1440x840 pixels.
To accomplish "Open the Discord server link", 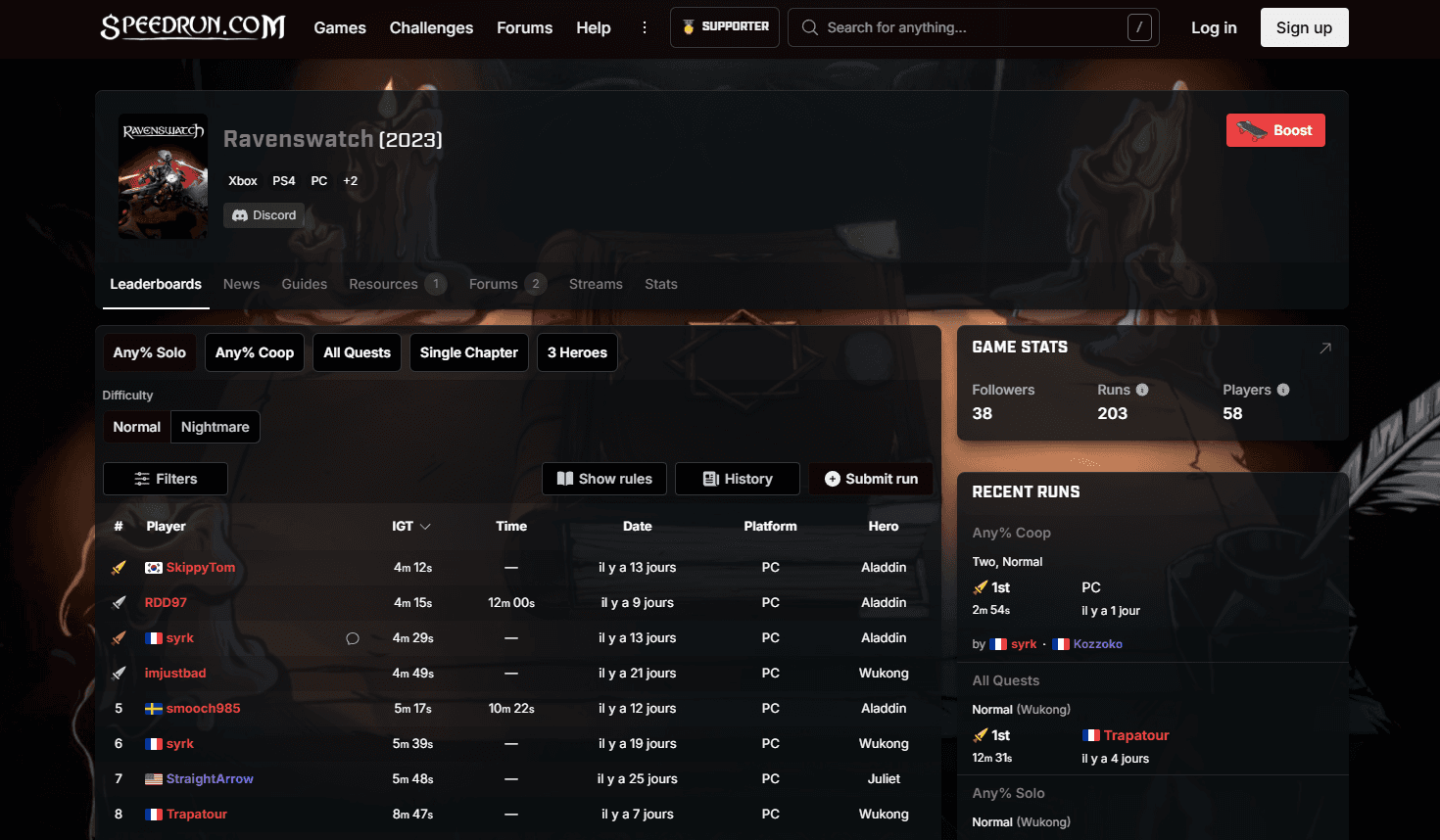I will coord(264,215).
